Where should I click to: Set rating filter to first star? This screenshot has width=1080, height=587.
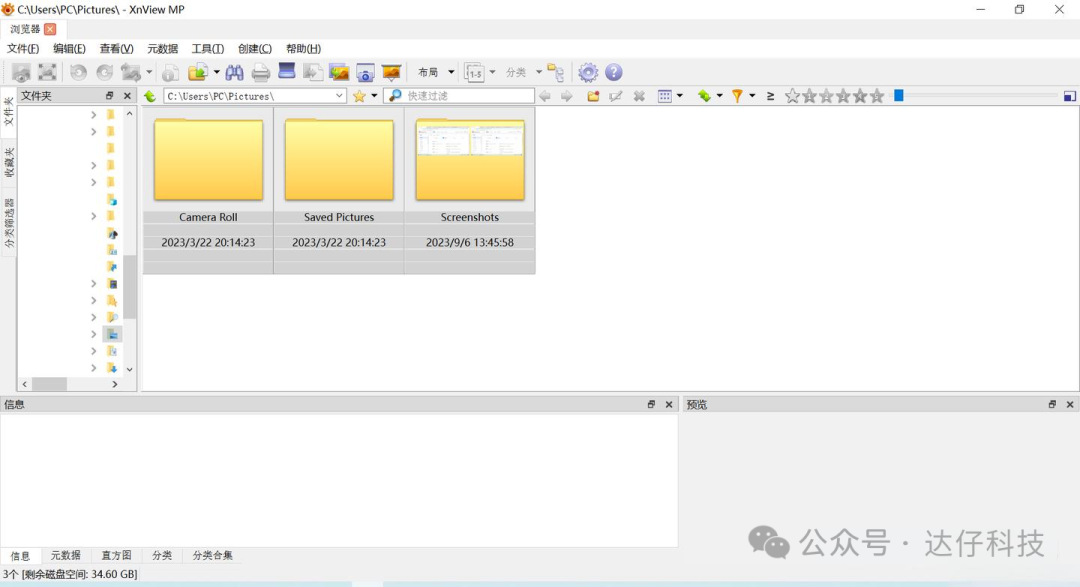(792, 96)
